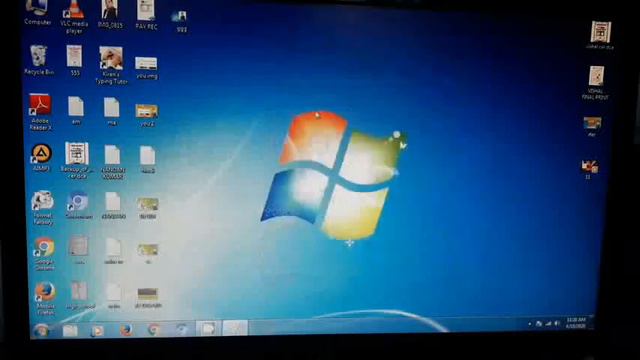Select the PAV REC document icon
This screenshot has width=640, height=360.
click(146, 15)
